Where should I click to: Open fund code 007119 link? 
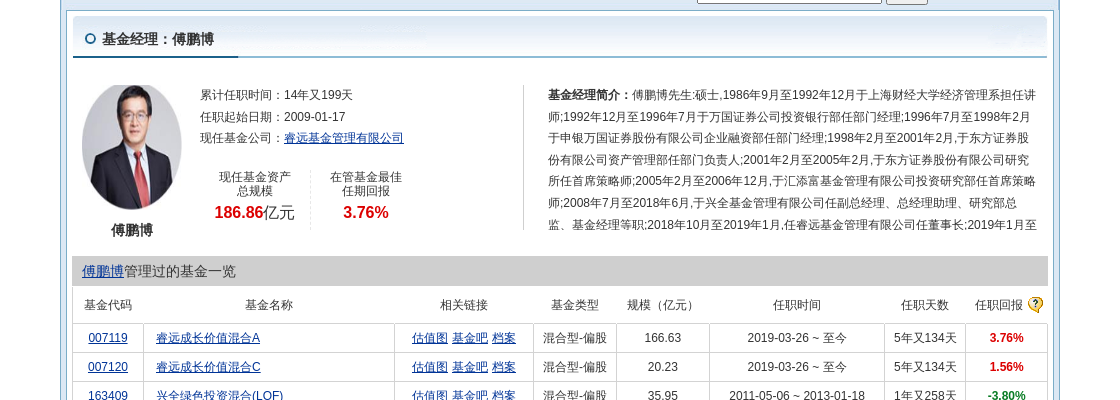coord(108,338)
